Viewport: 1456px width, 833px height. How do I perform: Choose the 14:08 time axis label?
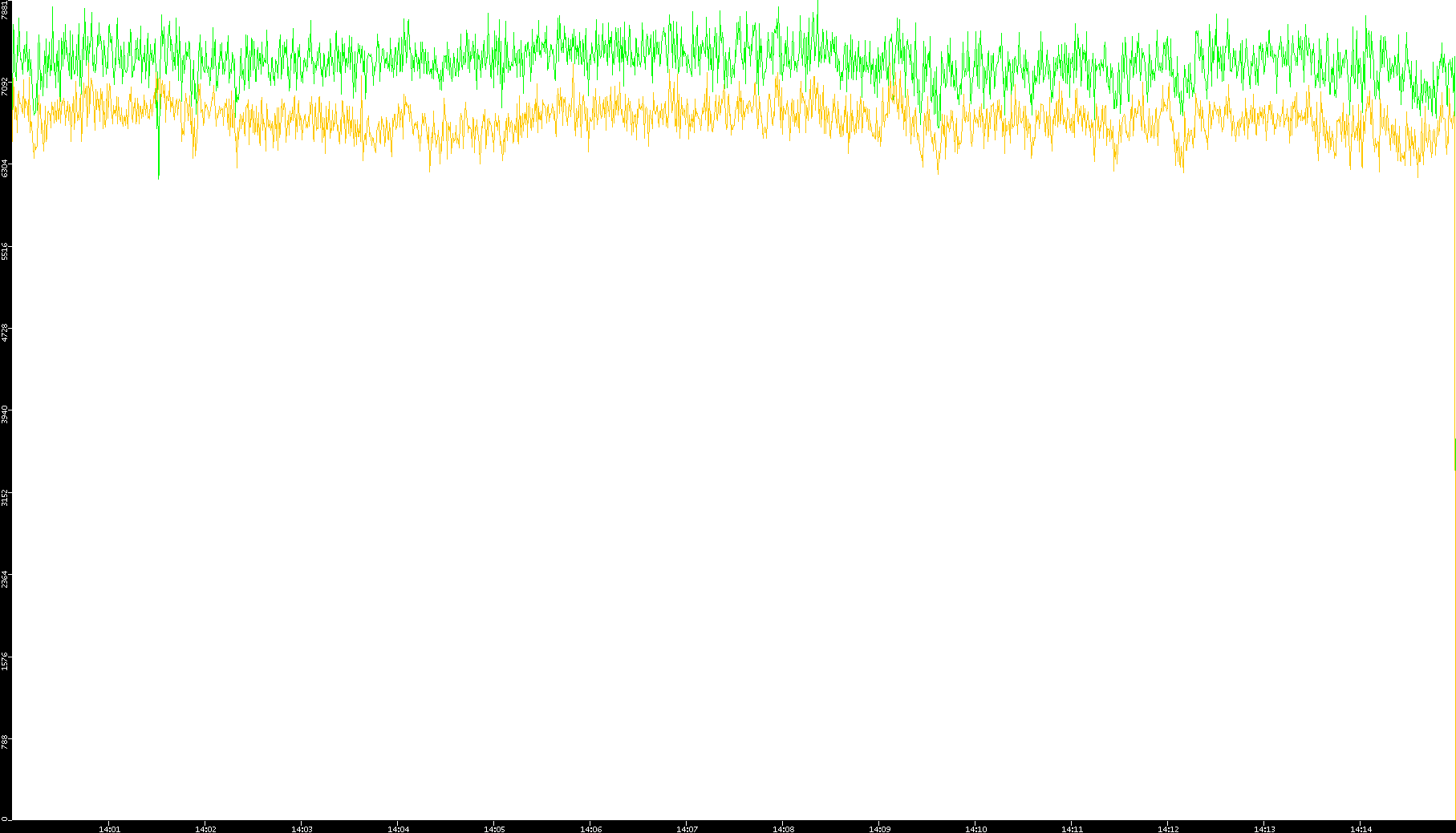pyautogui.click(x=783, y=829)
